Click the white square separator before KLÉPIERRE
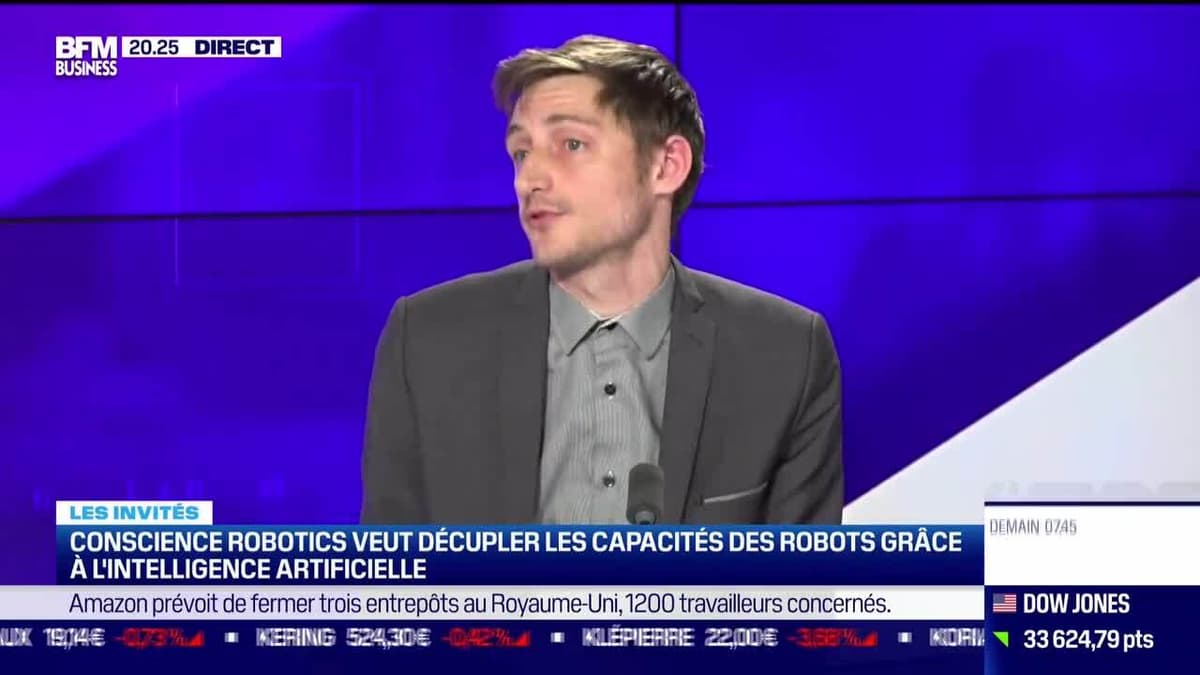The image size is (1200, 675). pyautogui.click(x=557, y=637)
